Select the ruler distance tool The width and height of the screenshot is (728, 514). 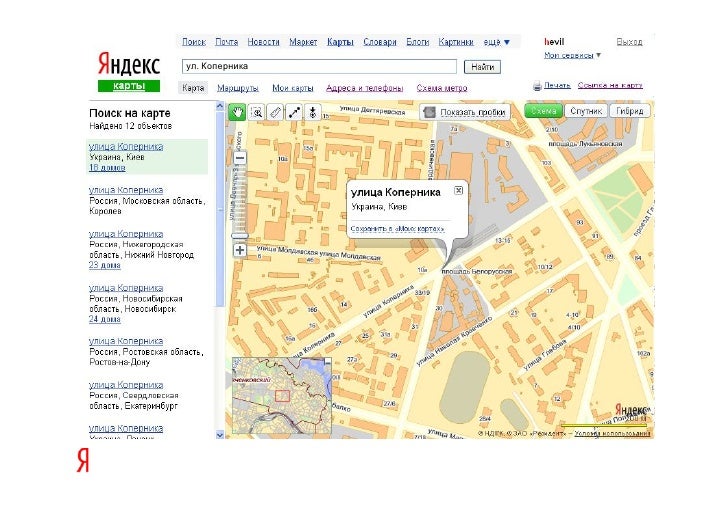click(x=275, y=112)
